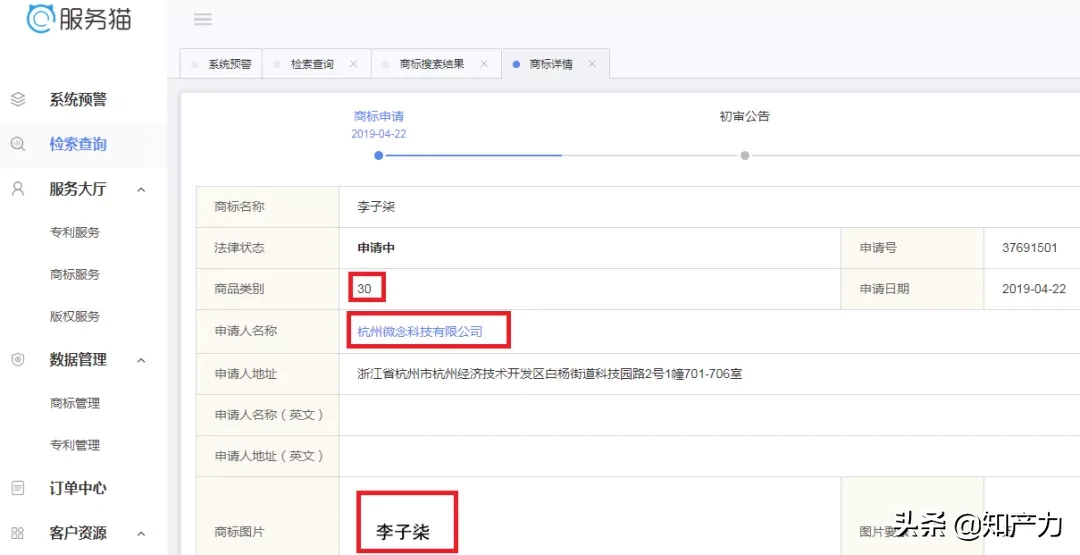Click the 数据管理 shield icon

[18, 359]
